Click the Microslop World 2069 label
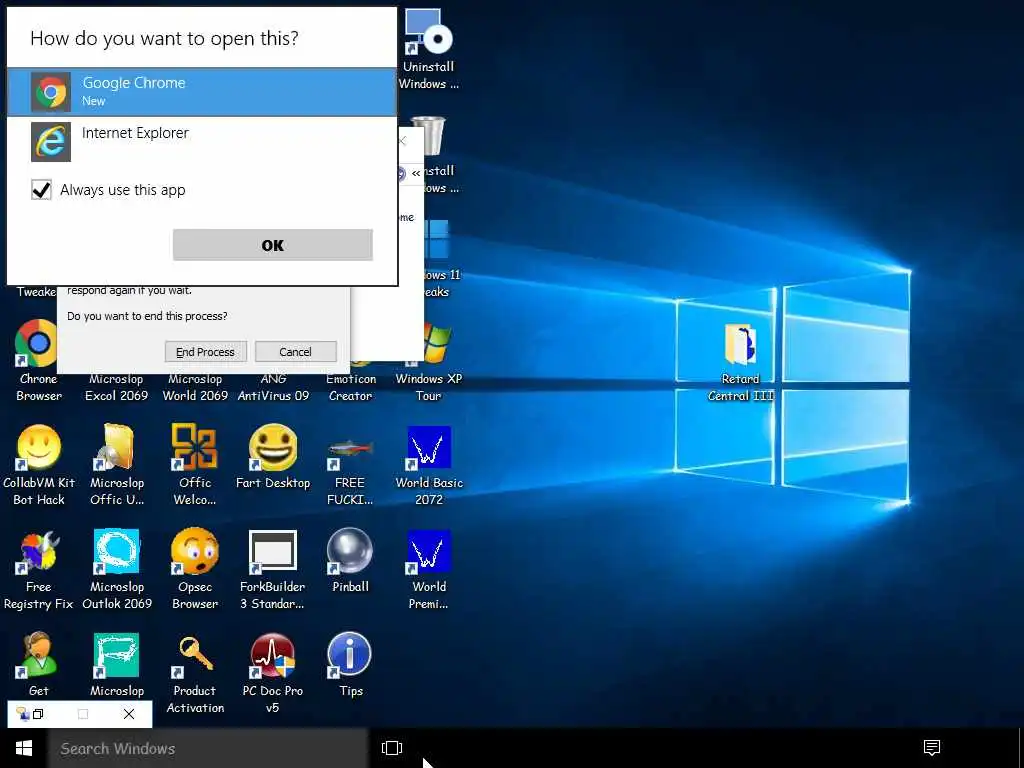 point(195,387)
